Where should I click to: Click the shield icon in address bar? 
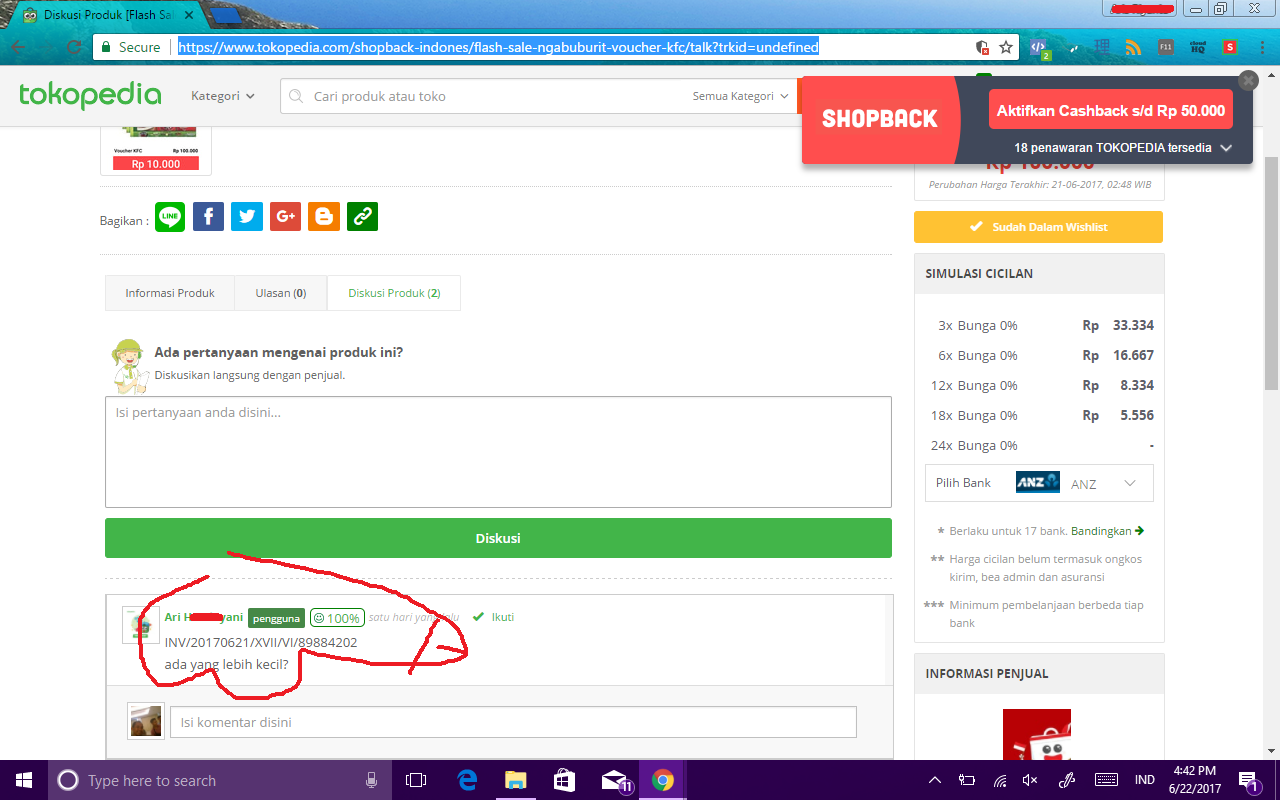pos(983,47)
